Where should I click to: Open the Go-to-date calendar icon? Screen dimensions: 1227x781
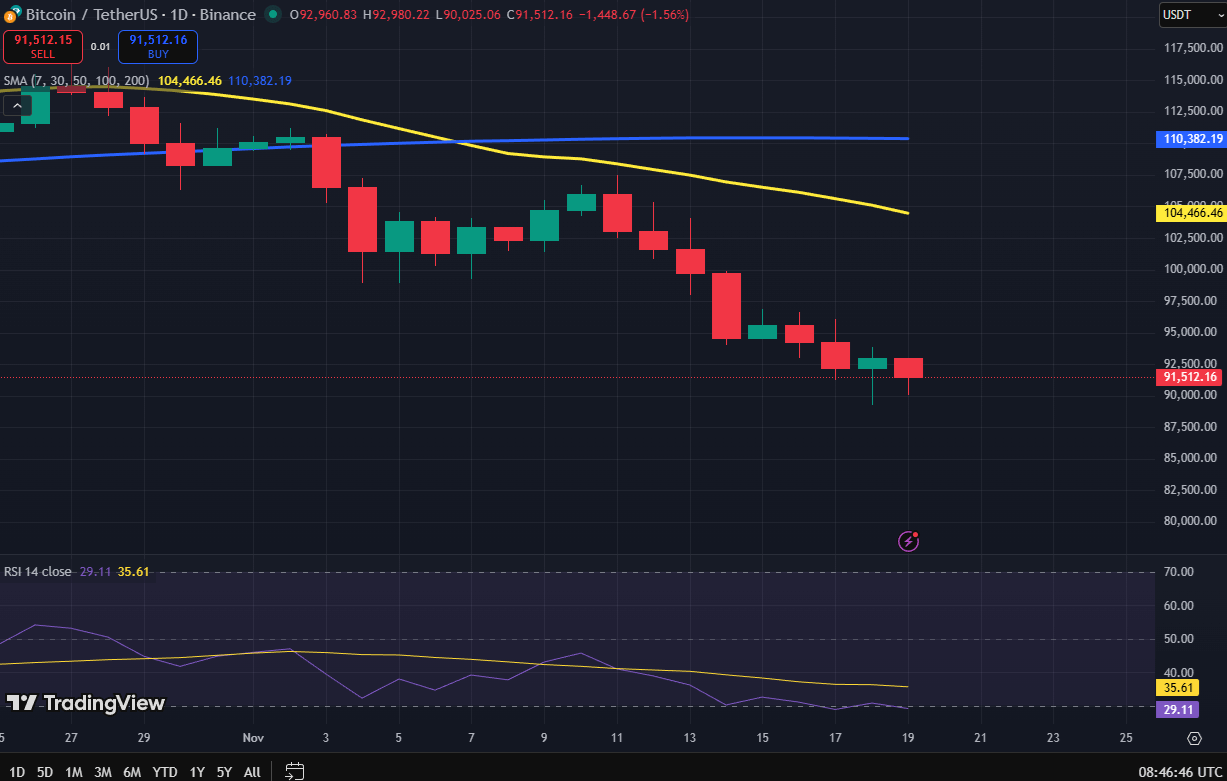tap(294, 772)
